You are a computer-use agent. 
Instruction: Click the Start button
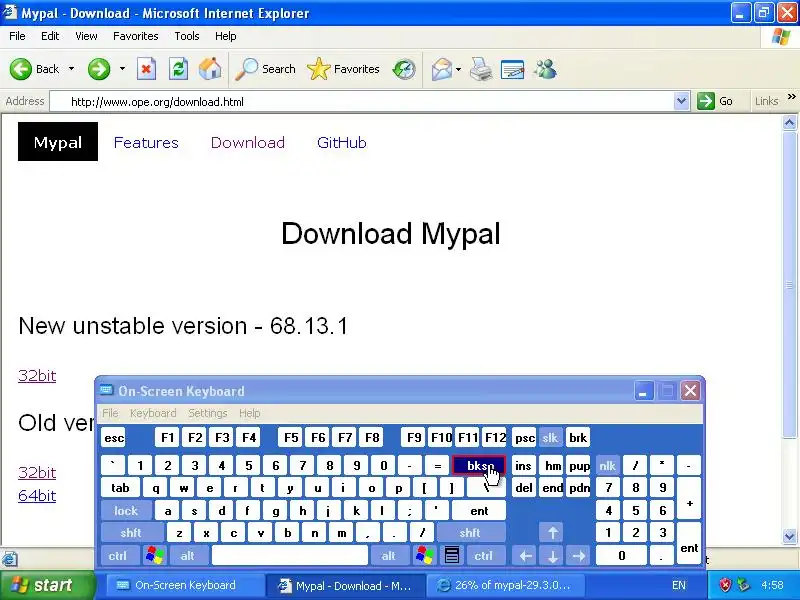pos(47,585)
